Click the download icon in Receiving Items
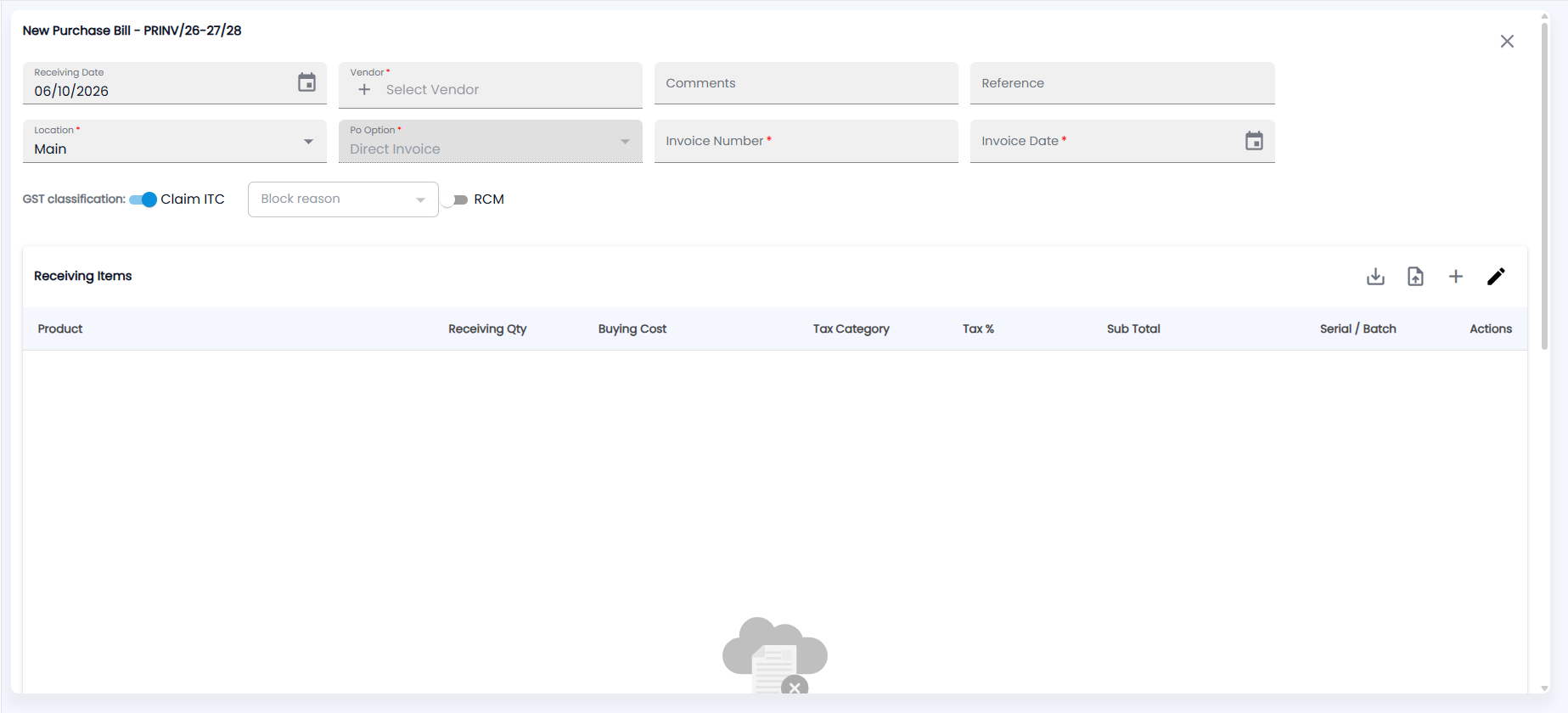 1375,277
